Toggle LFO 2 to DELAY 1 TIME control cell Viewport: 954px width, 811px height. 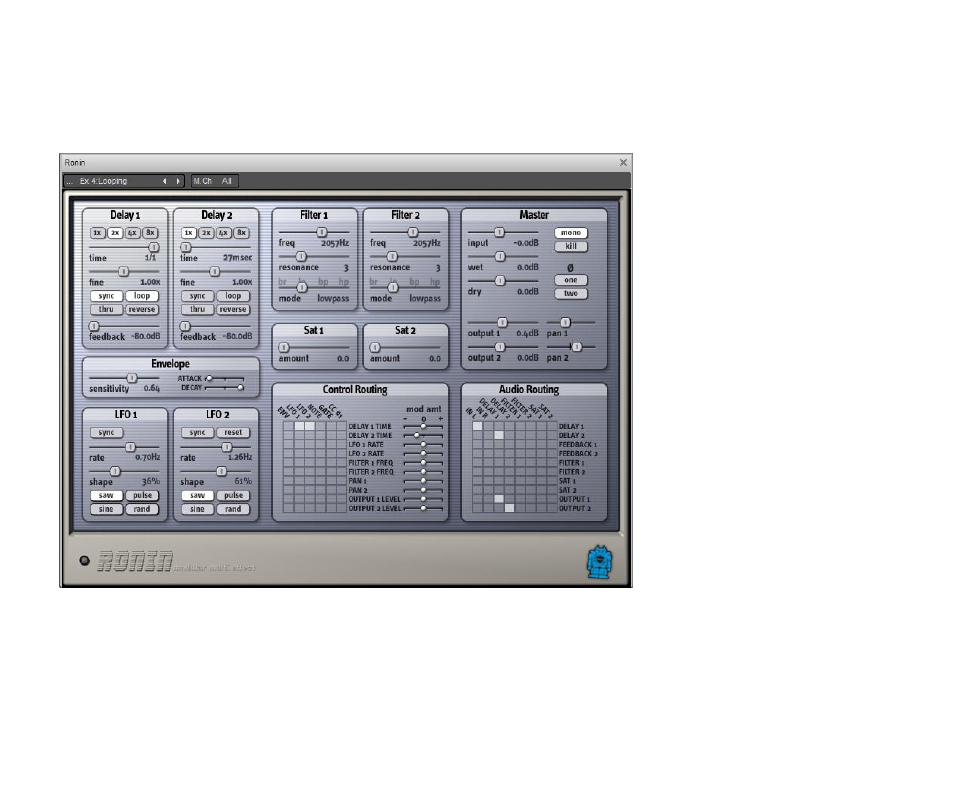310,426
